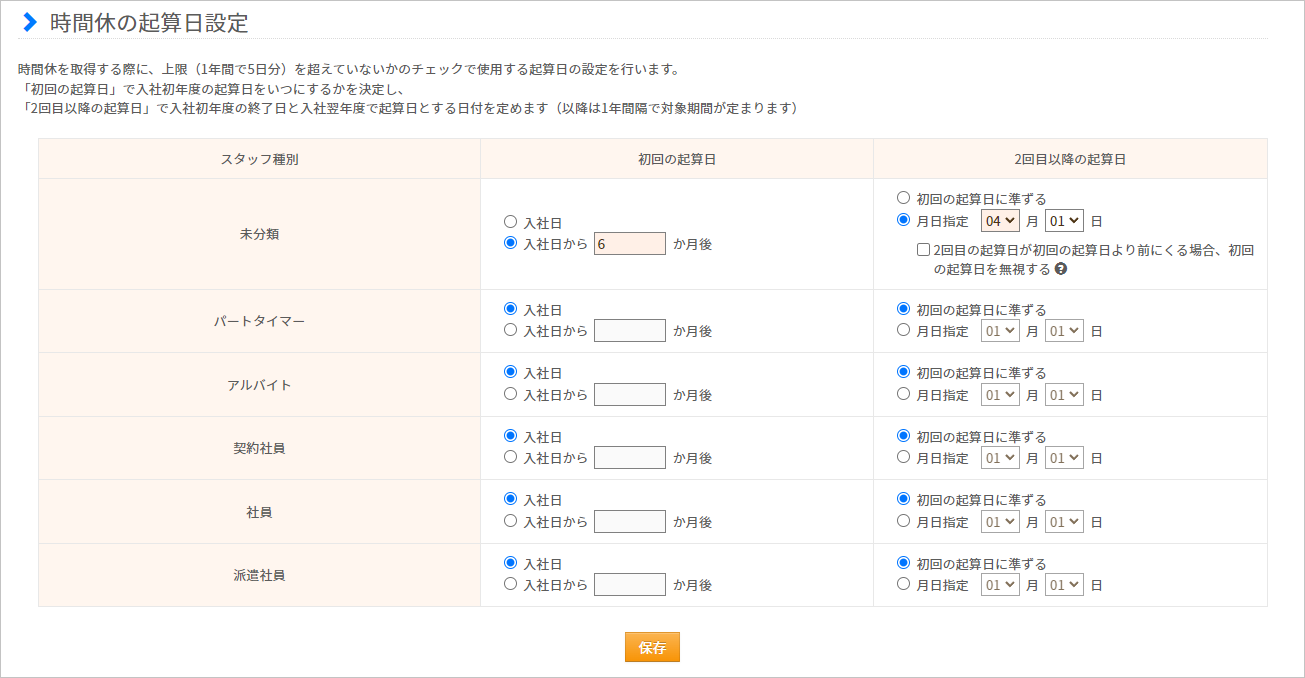The height and width of the screenshot is (678, 1305).
Task: Open the day dropdown for 未分類
Action: [x=1064, y=220]
